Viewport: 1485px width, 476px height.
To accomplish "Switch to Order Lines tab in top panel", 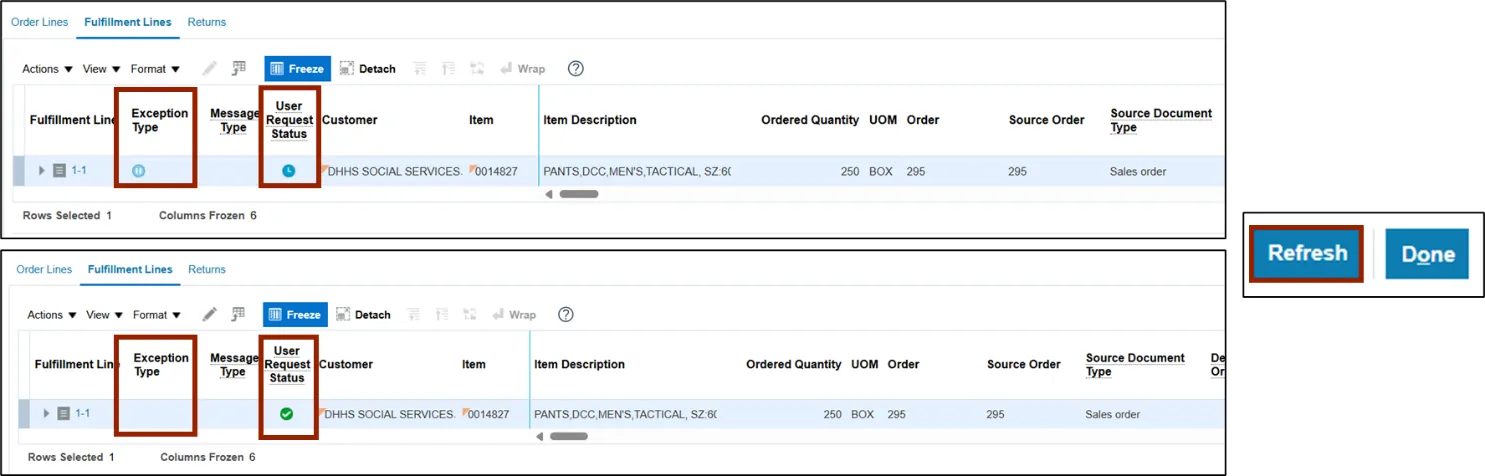I will [40, 22].
